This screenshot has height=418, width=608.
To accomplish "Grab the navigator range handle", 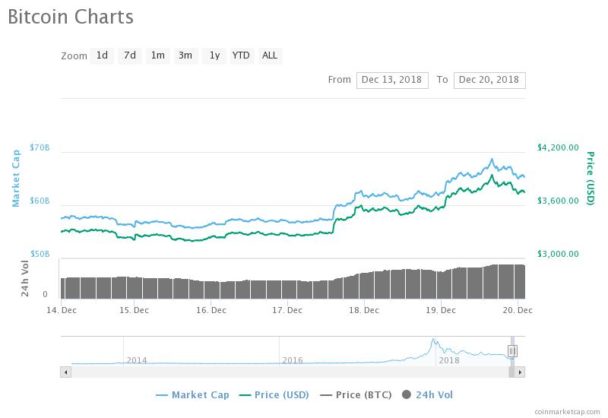I will (512, 351).
